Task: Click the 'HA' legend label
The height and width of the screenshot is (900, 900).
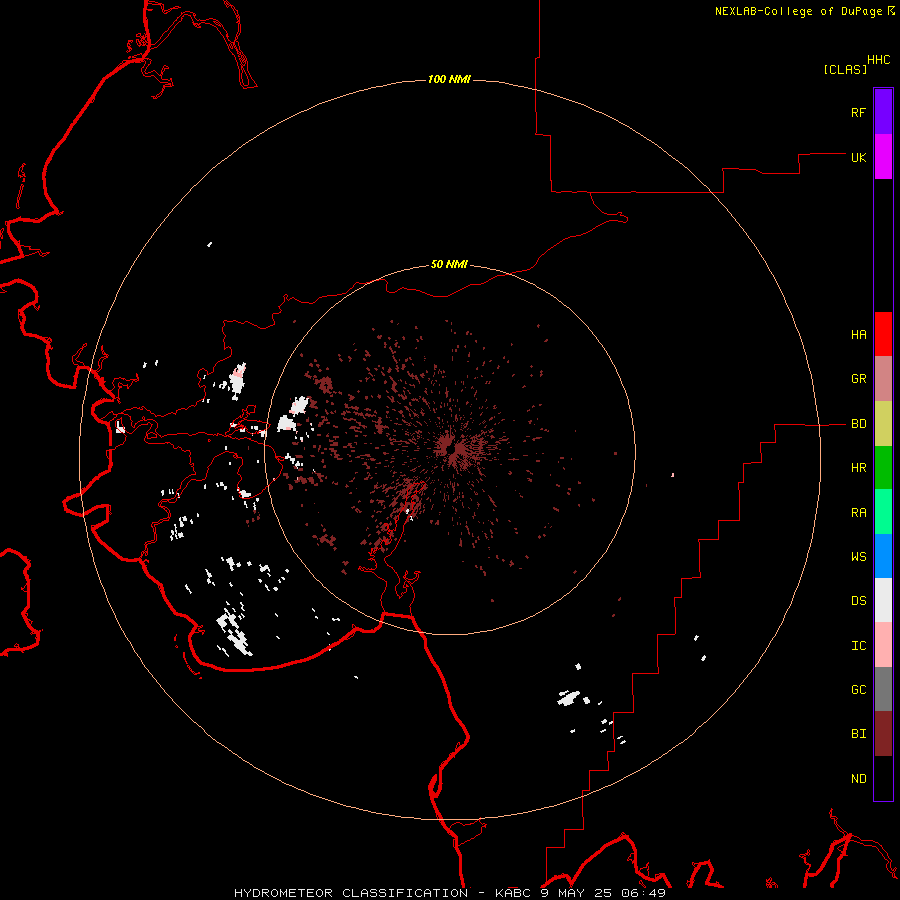Action: point(858,335)
